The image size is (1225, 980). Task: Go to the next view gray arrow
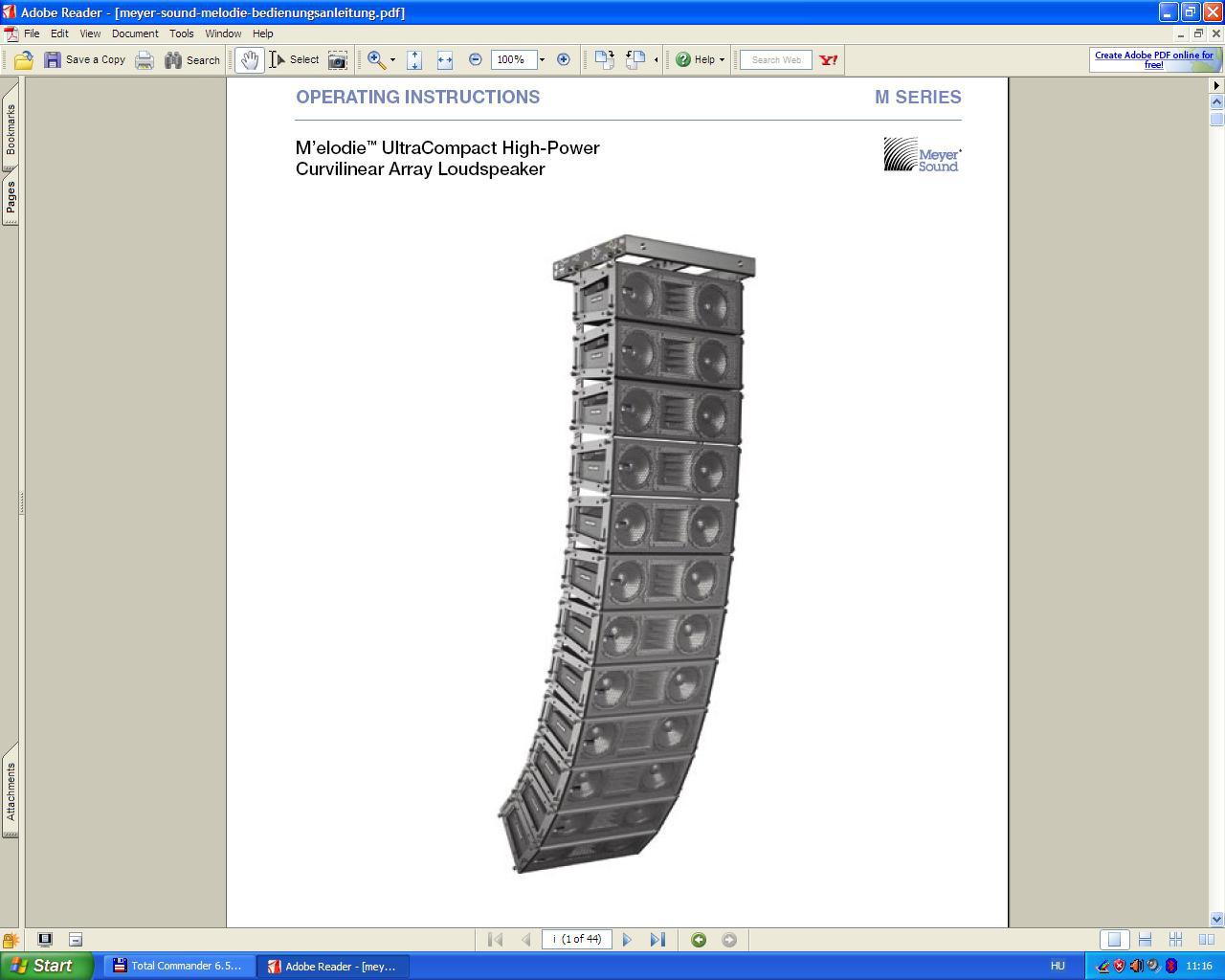click(x=729, y=940)
